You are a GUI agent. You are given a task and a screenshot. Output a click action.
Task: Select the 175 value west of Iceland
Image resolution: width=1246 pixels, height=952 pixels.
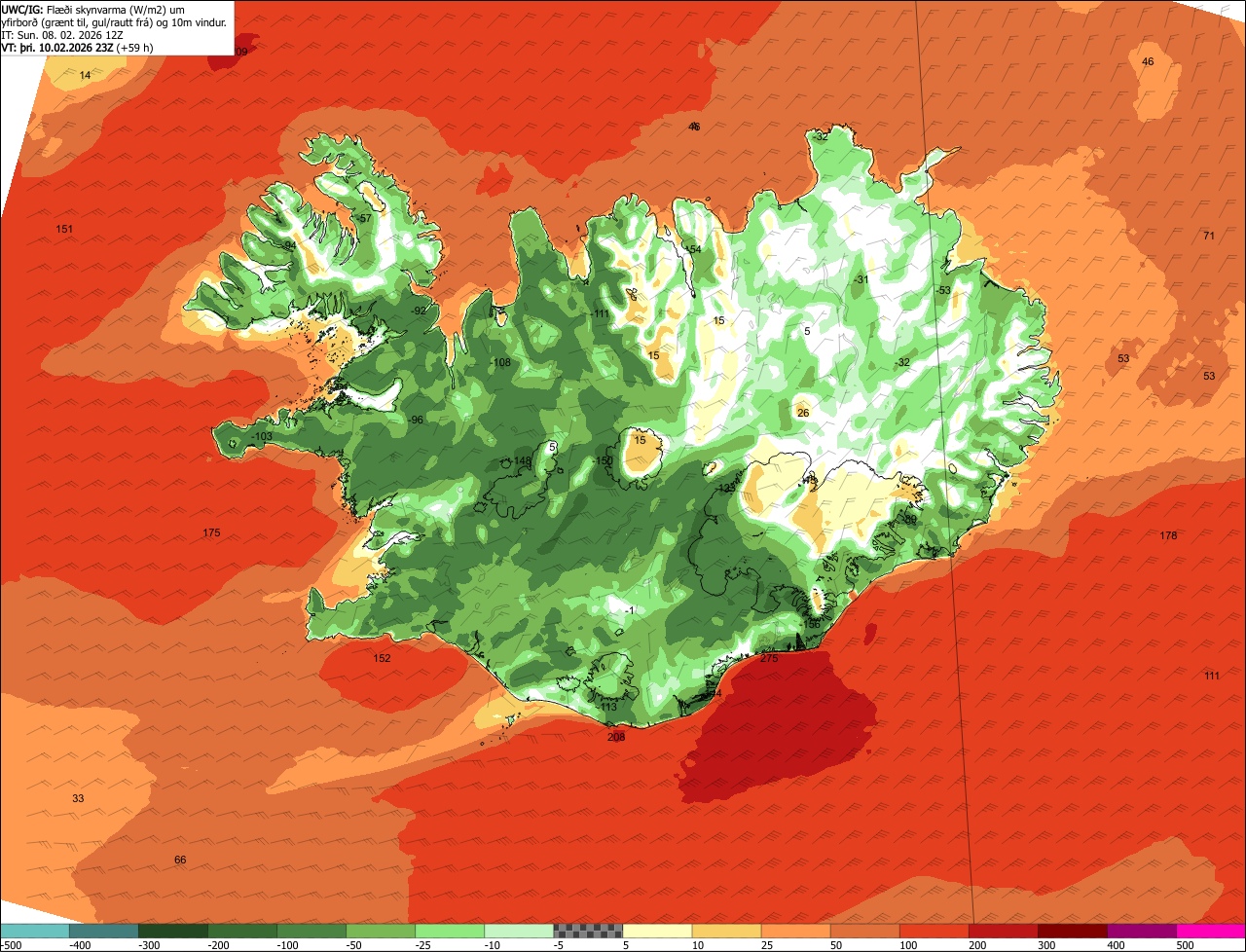coord(211,532)
